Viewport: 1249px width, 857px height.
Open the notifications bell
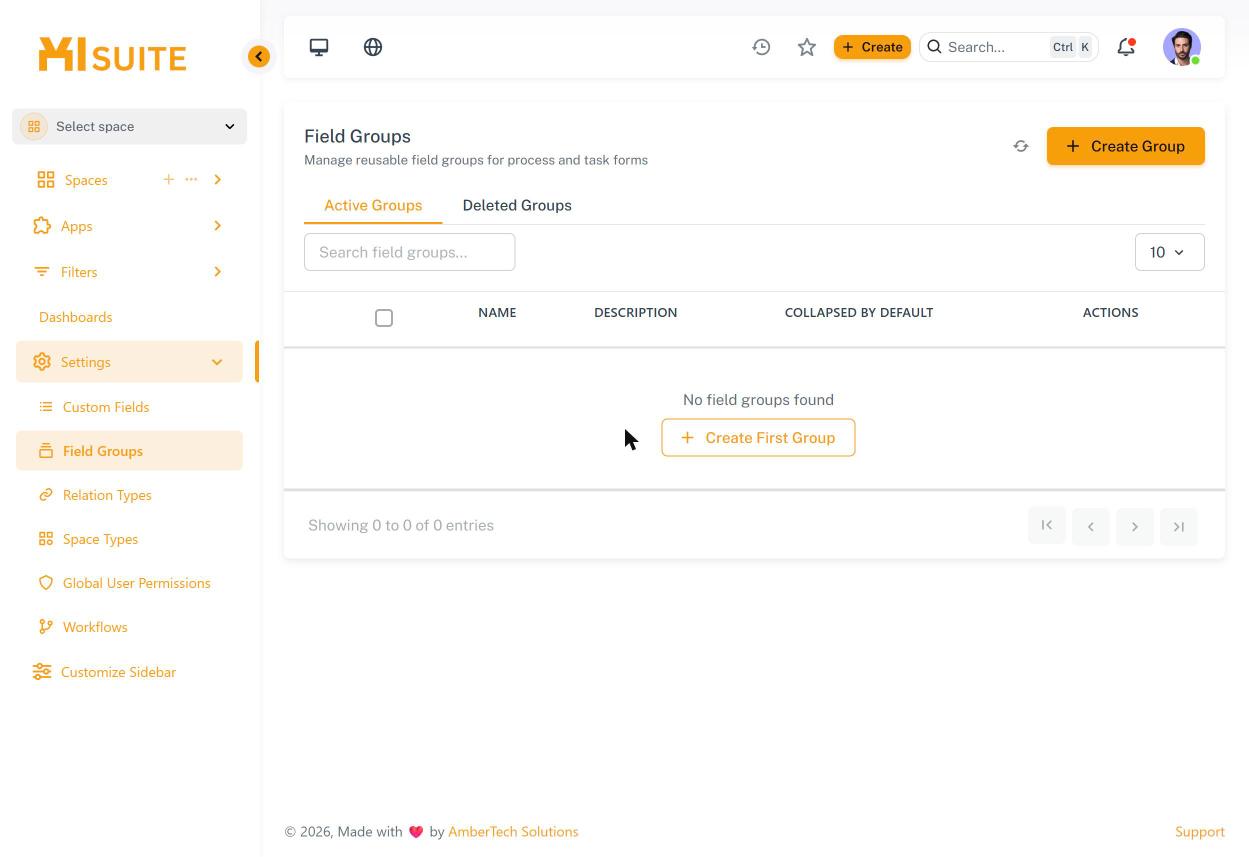pyautogui.click(x=1126, y=47)
